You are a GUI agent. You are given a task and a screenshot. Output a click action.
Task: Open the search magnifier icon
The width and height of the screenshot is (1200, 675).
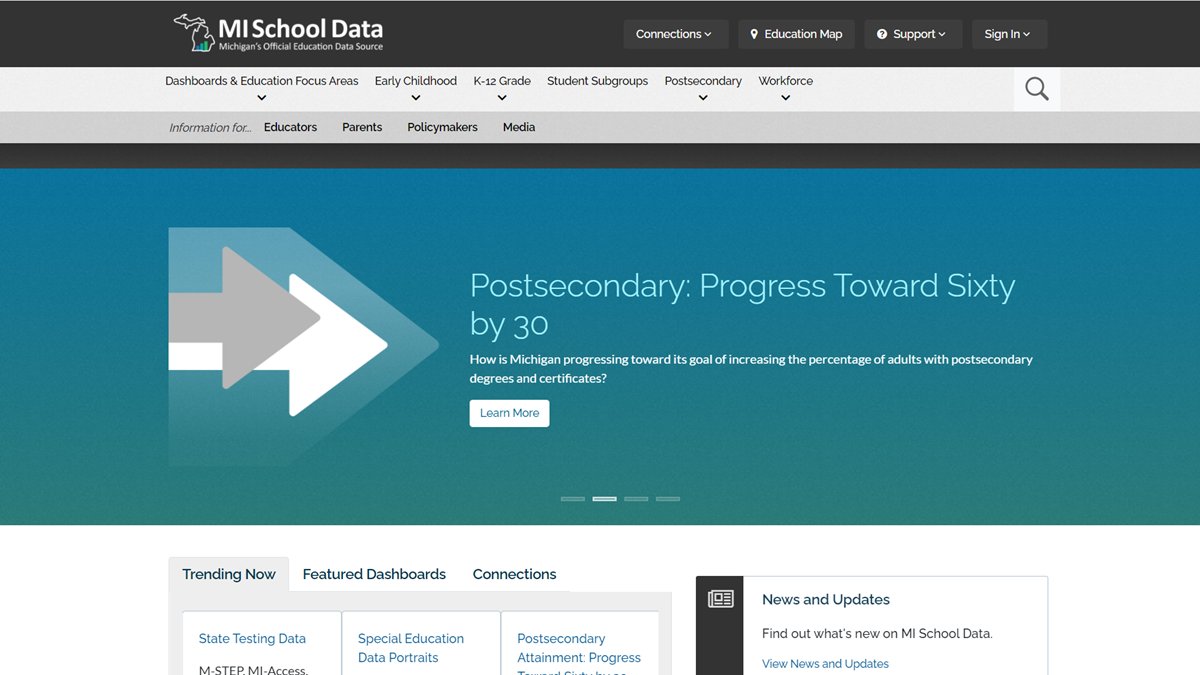tap(1037, 89)
